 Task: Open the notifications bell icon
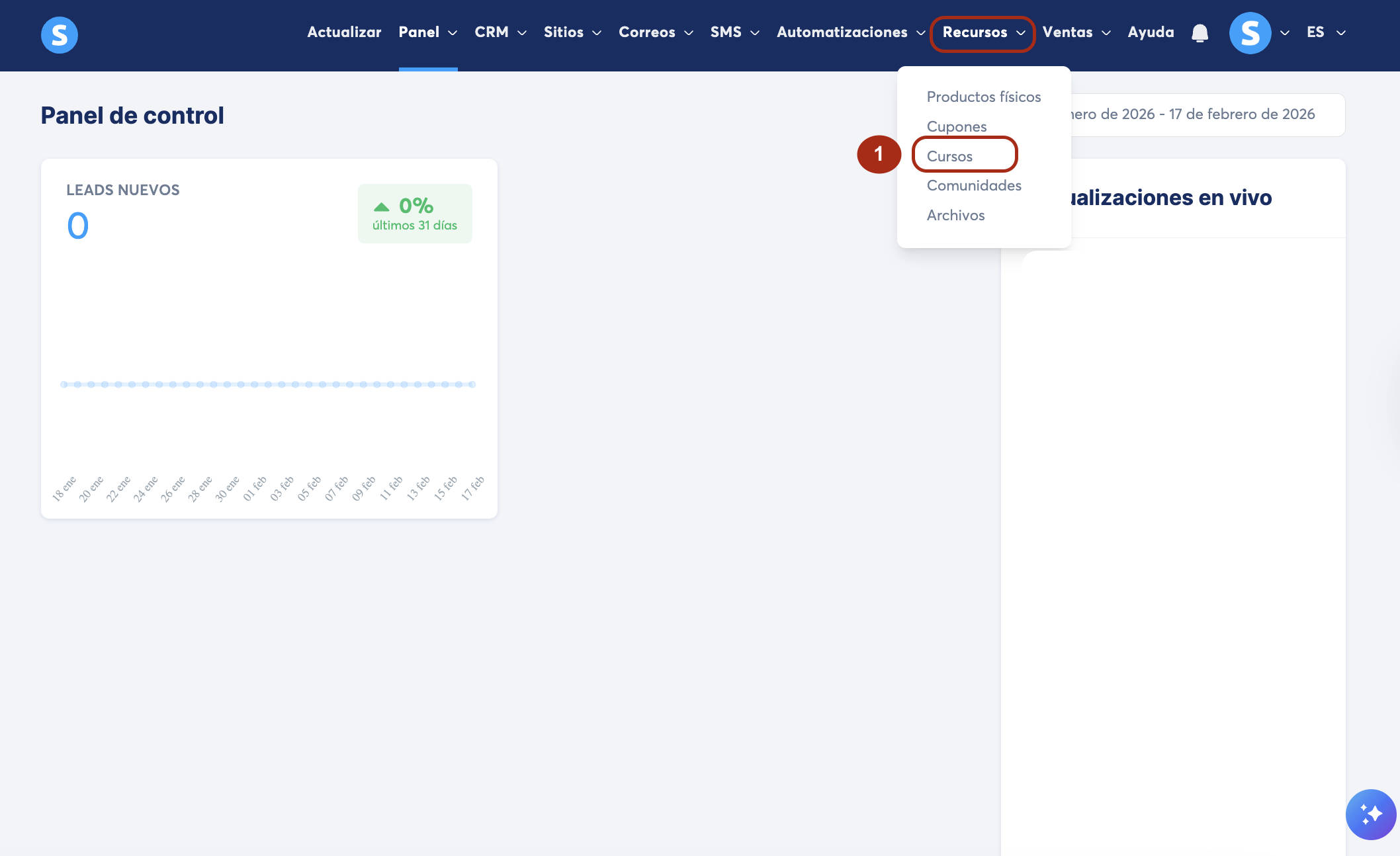tap(1200, 33)
